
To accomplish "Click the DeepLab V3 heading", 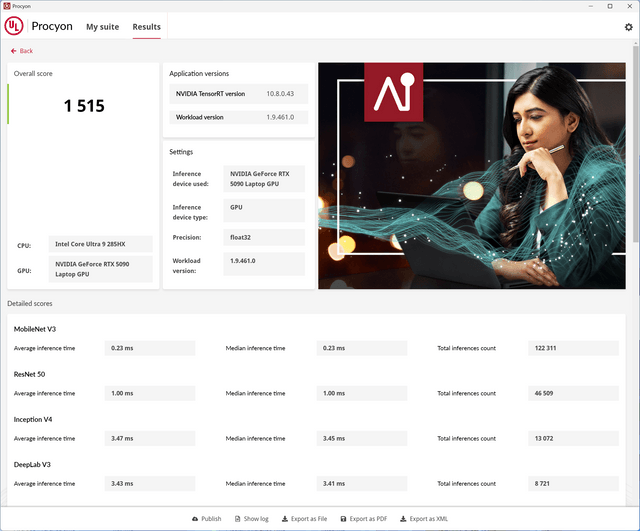I will click(x=32, y=464).
